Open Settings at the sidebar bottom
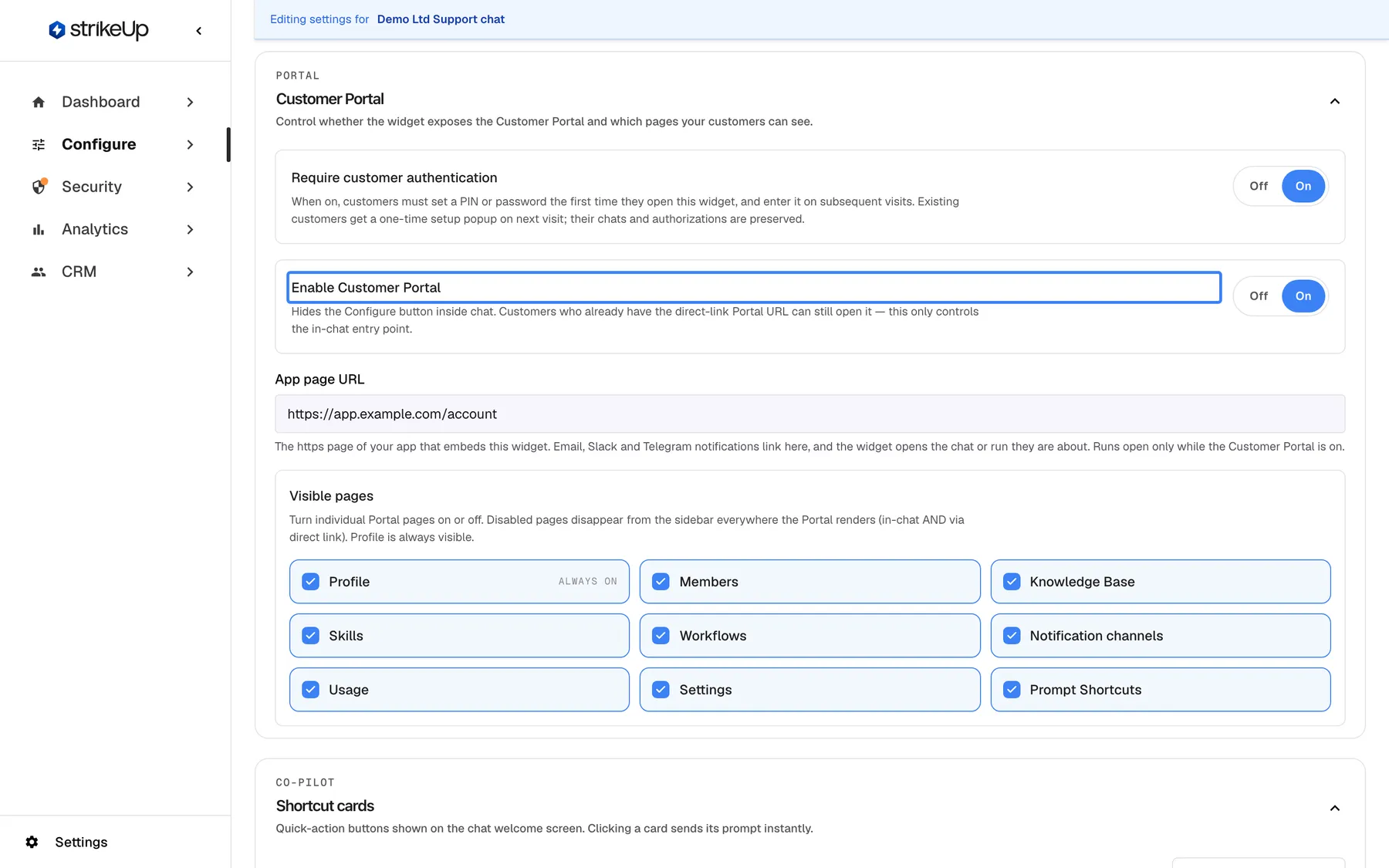 pyautogui.click(x=81, y=842)
